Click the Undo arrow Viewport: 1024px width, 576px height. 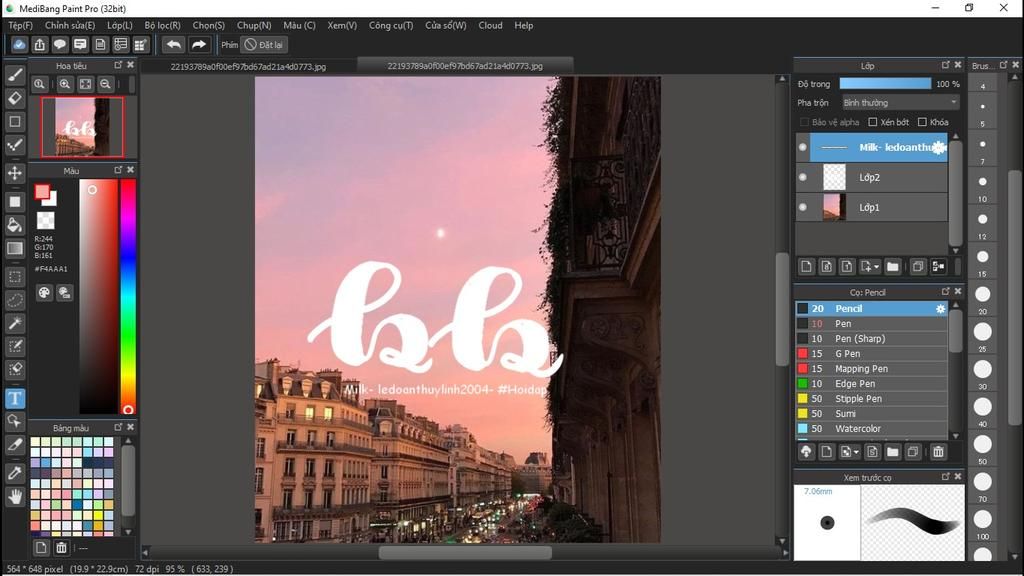(174, 44)
